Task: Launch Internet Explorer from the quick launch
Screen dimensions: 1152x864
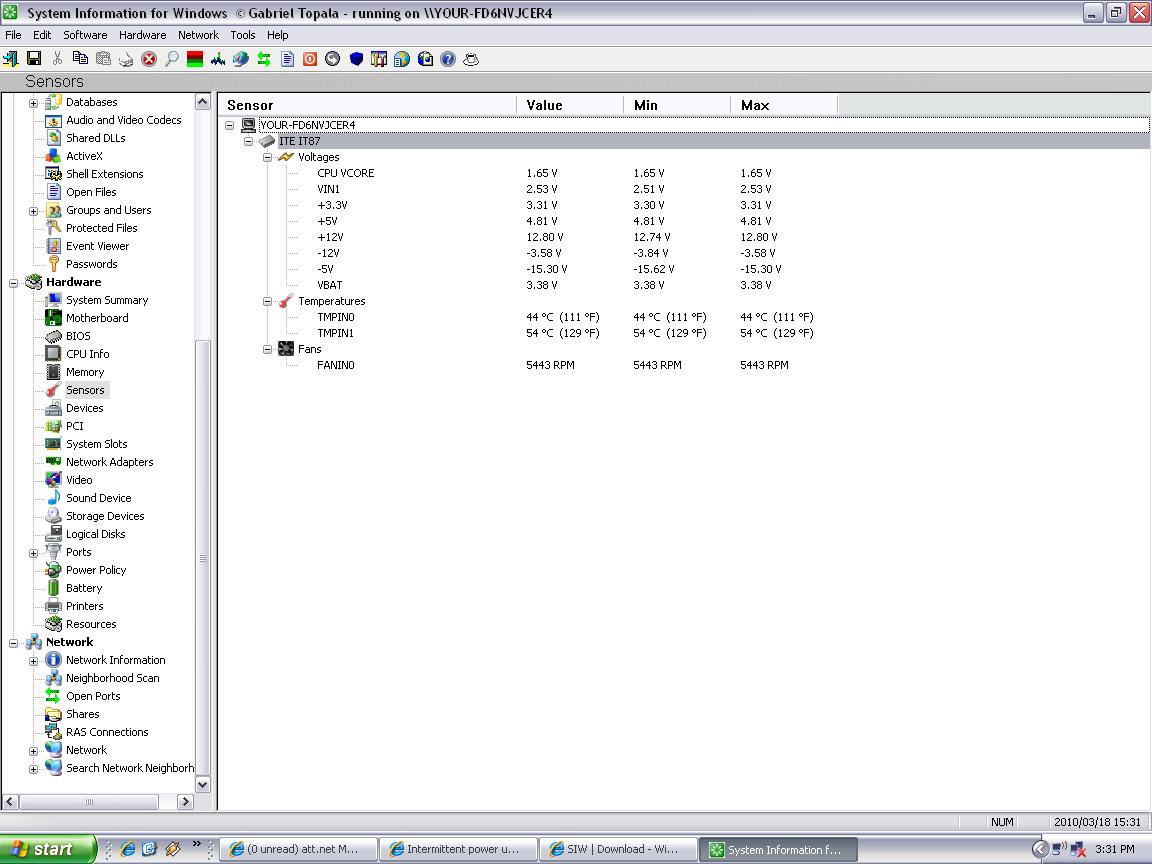Action: coord(128,849)
